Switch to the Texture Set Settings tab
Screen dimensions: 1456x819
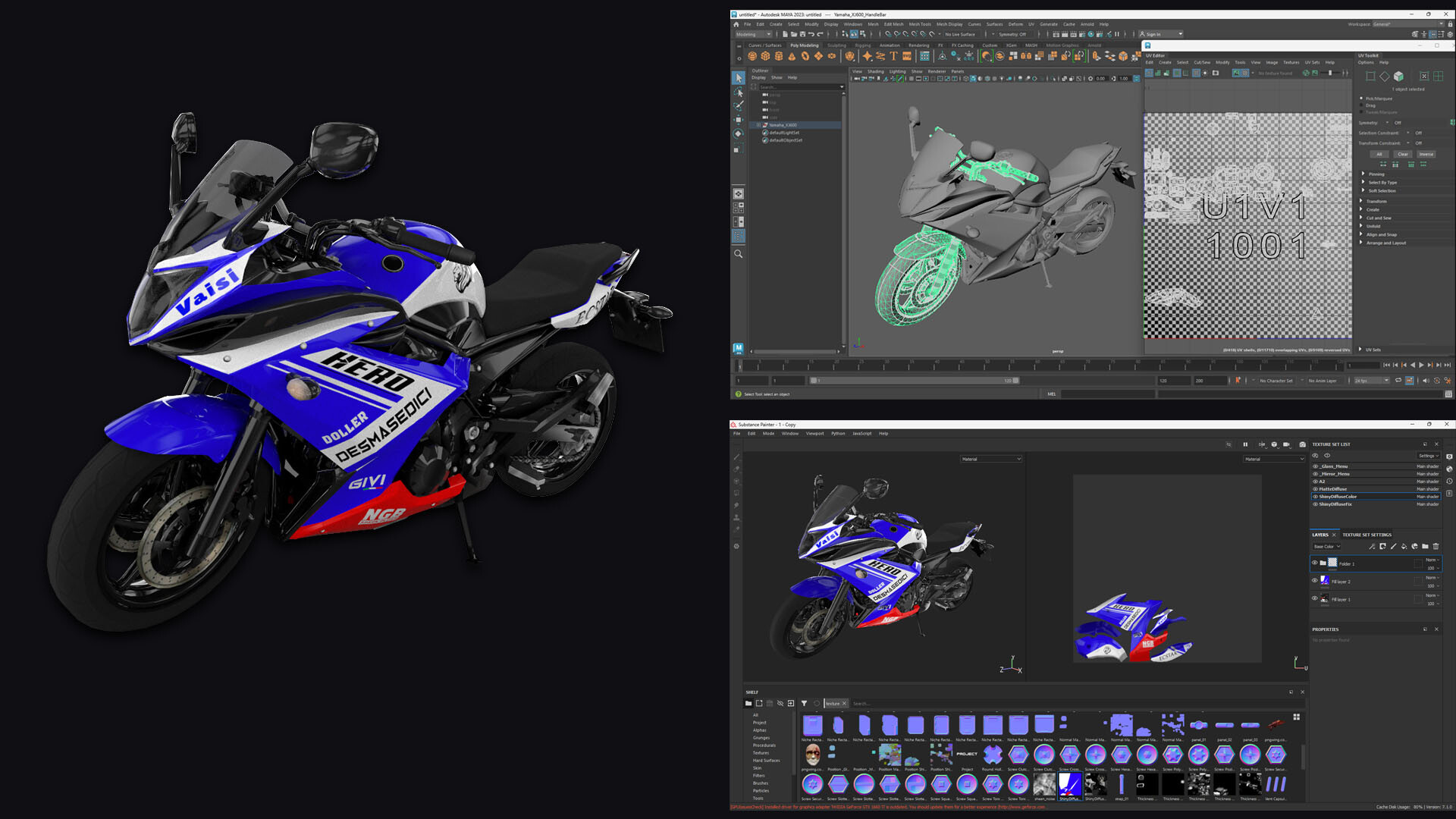pos(1367,535)
